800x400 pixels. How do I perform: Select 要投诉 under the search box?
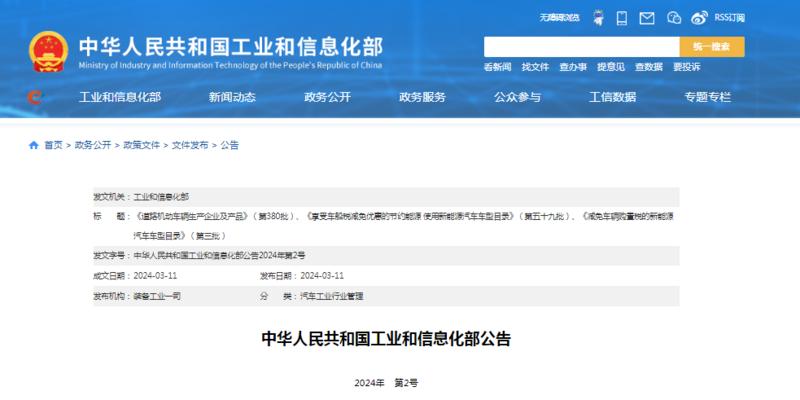click(687, 67)
